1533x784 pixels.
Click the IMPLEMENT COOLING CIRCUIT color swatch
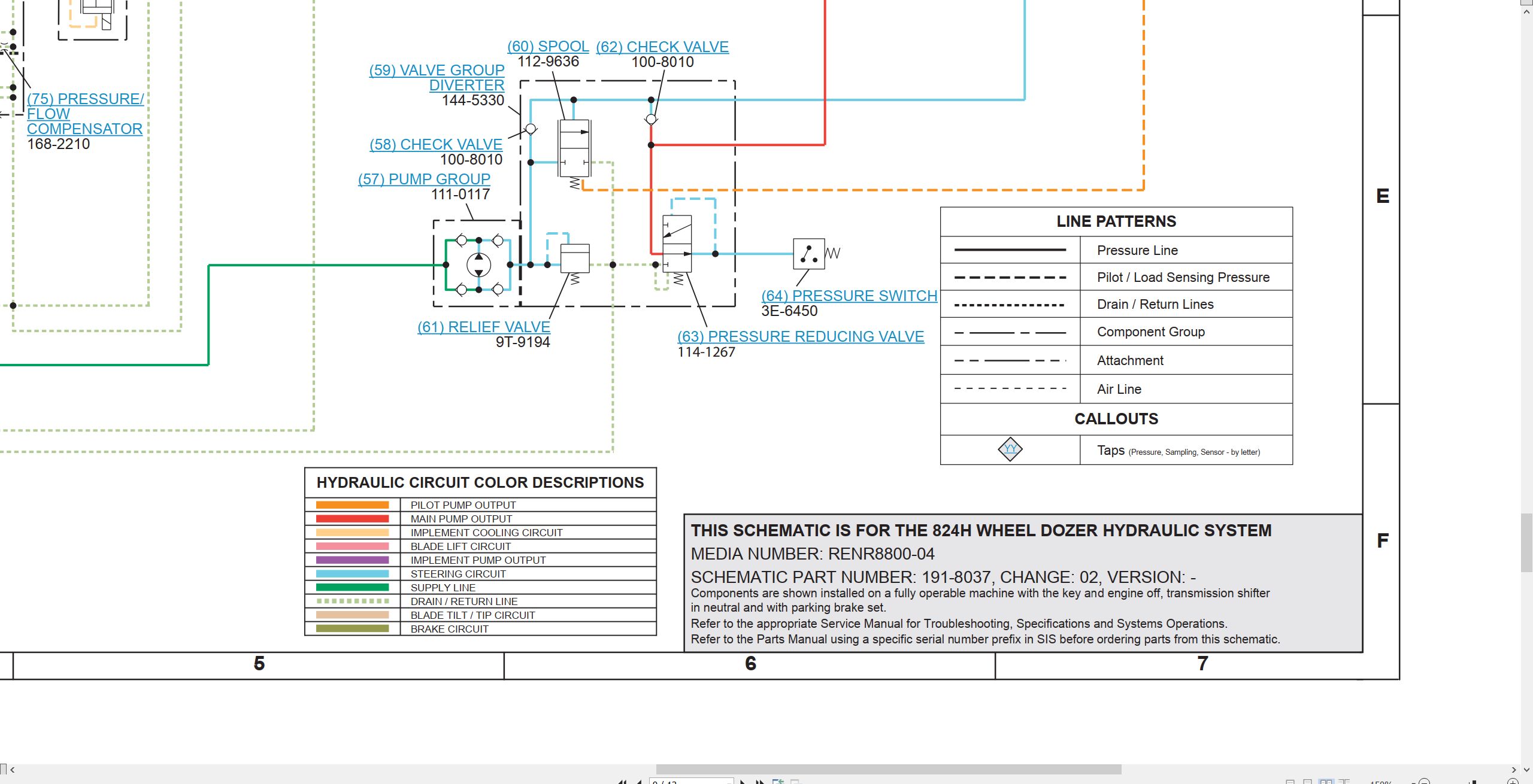352,533
